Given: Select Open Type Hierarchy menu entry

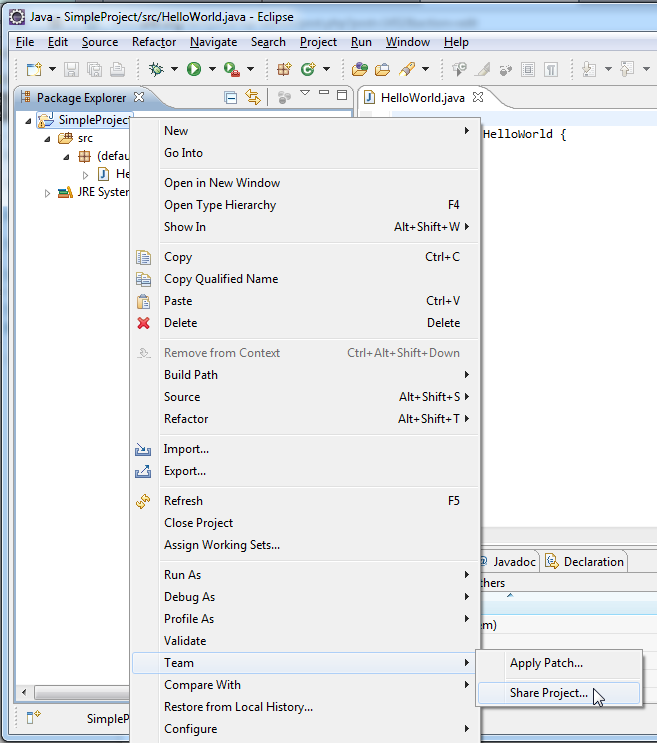Looking at the screenshot, I should pos(306,205).
